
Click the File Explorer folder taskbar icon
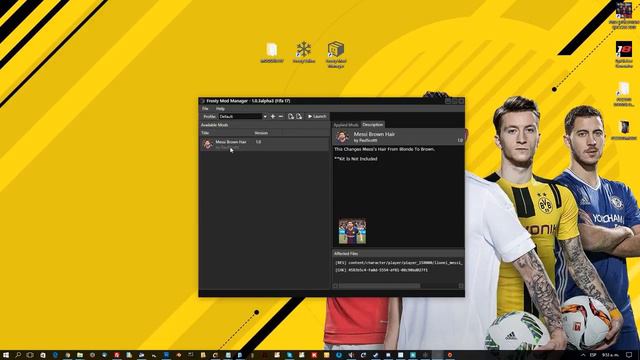tap(80, 355)
